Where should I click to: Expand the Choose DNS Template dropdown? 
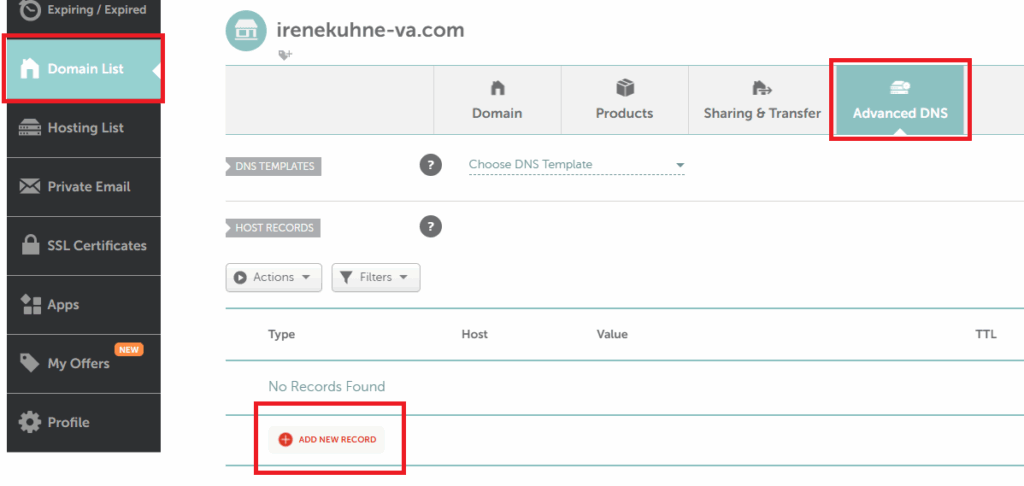click(576, 165)
